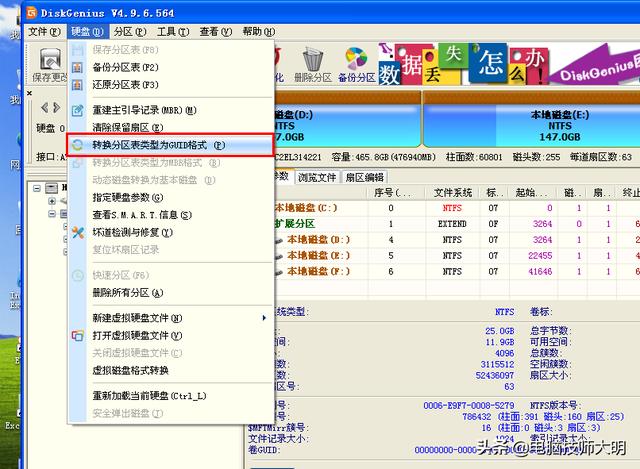Viewport: 640px width, 469px height.
Task: Click the 序号 column header
Action: point(396,193)
